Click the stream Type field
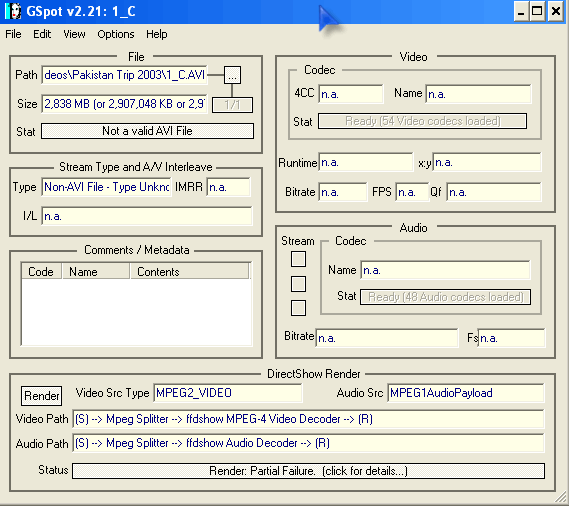Viewport: 569px width, 506px height. (x=106, y=187)
